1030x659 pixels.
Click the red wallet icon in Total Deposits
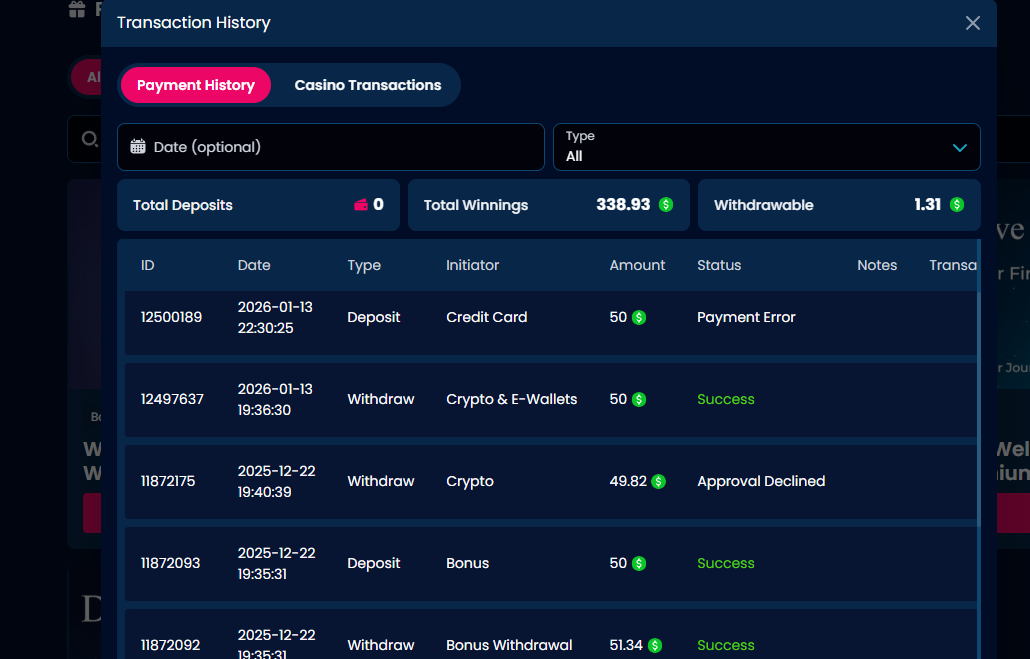pyautogui.click(x=361, y=205)
